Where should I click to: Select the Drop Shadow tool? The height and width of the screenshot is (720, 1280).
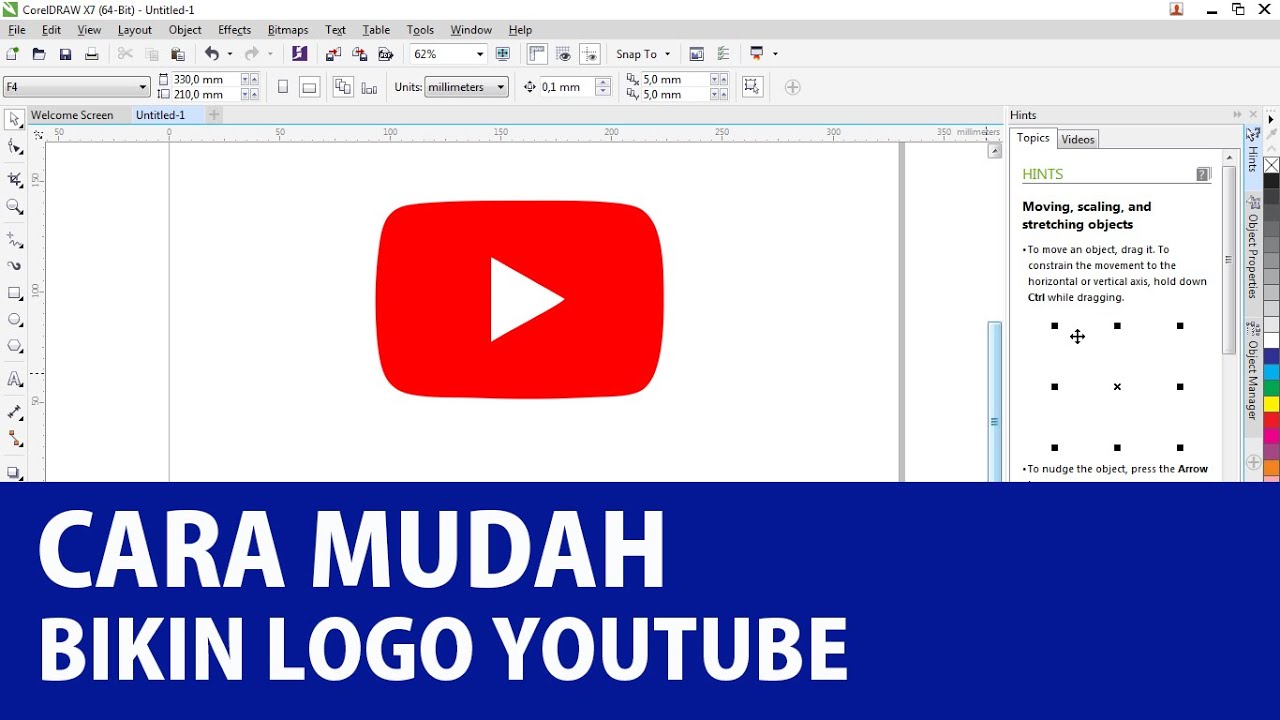[14, 472]
